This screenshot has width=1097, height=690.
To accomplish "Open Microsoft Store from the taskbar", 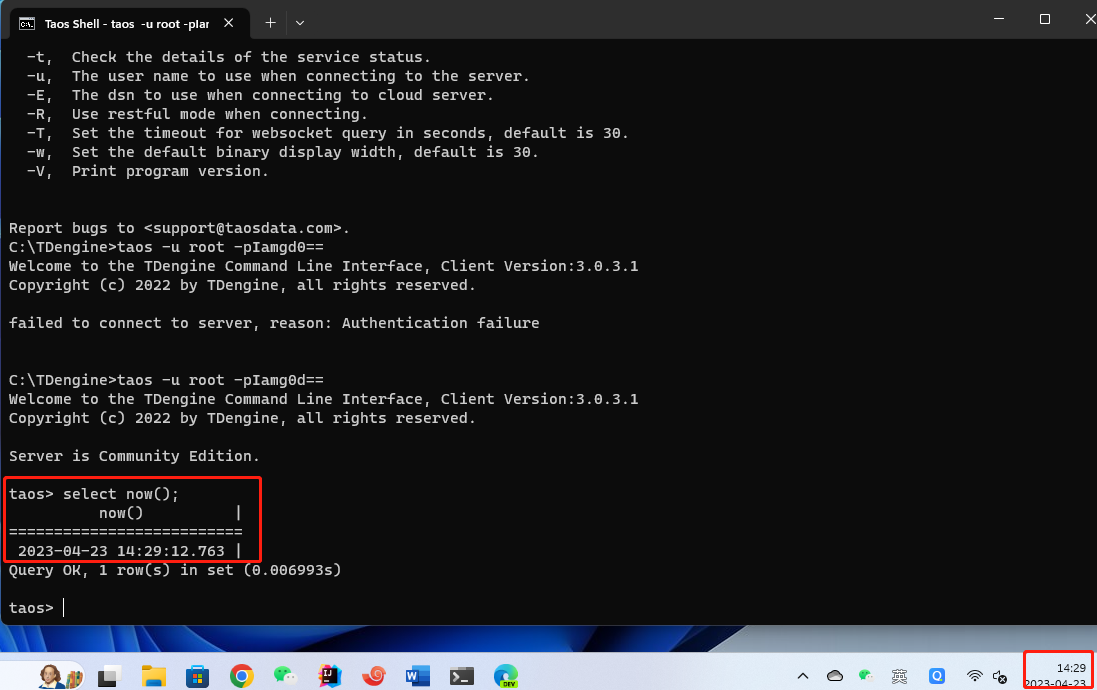I will pos(198,676).
